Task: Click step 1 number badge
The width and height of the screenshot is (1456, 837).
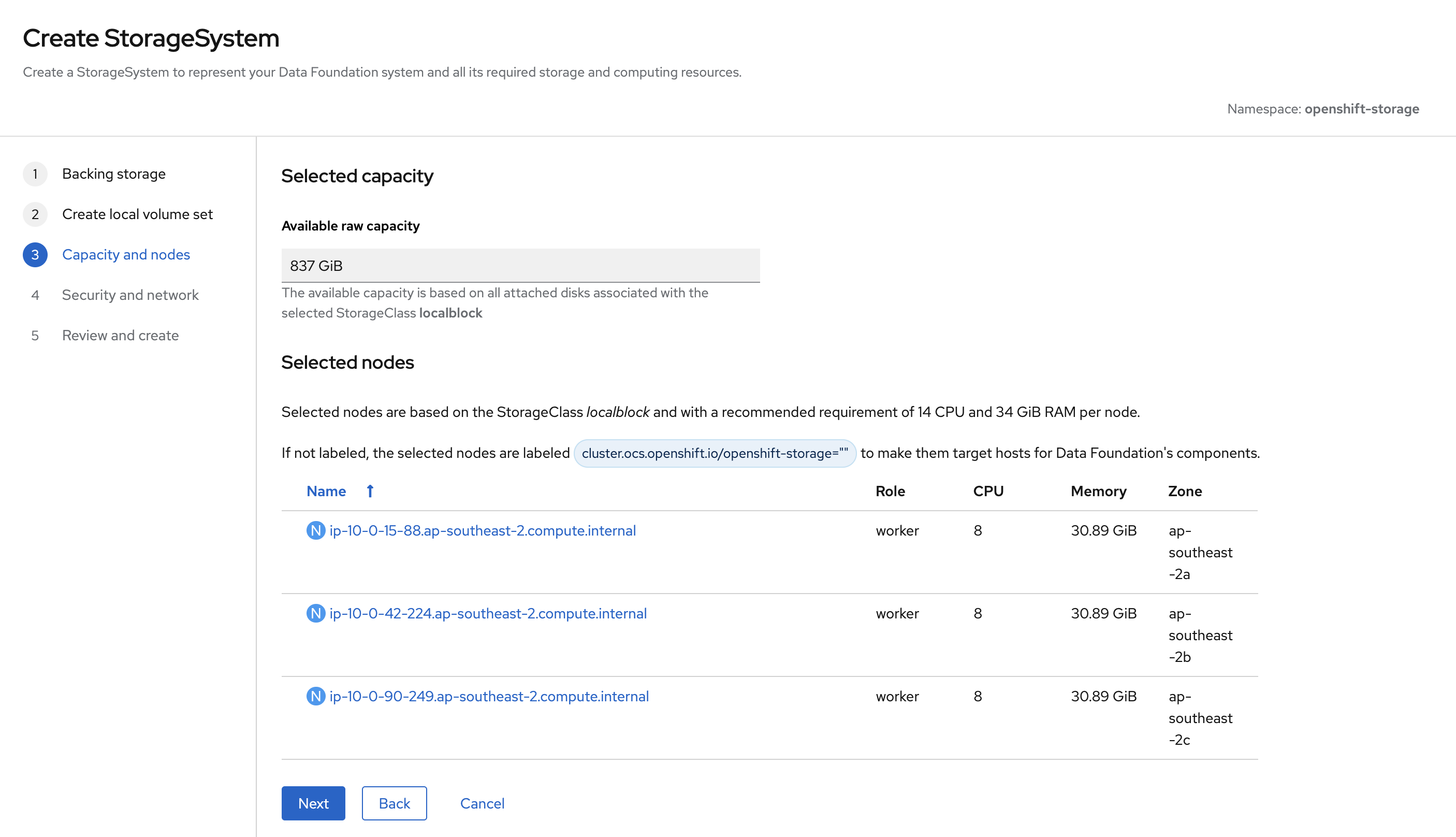Action: click(35, 174)
